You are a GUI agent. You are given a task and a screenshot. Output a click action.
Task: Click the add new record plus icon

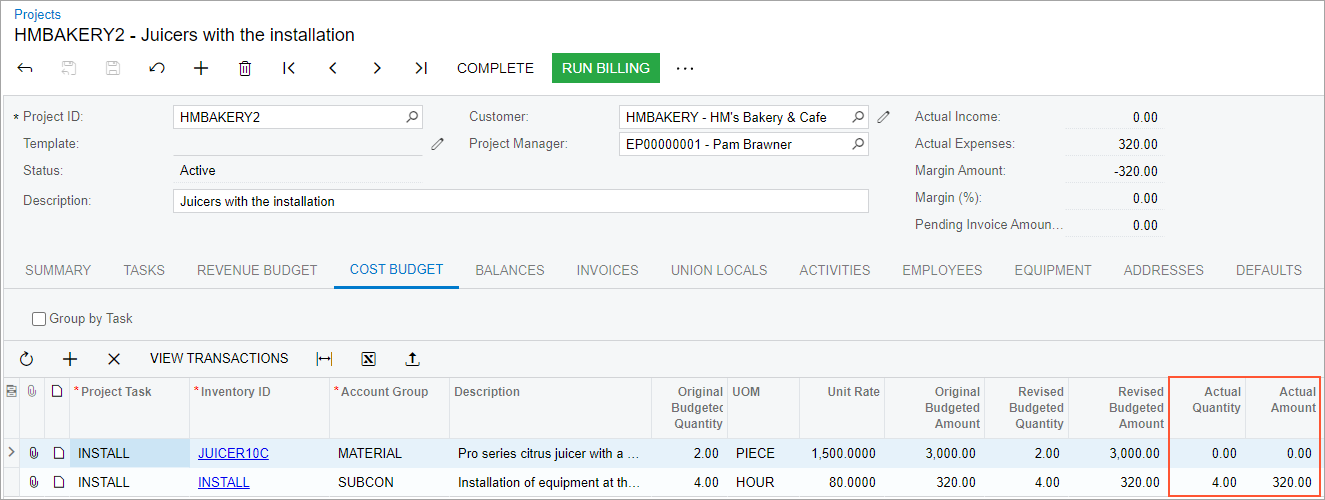(201, 68)
